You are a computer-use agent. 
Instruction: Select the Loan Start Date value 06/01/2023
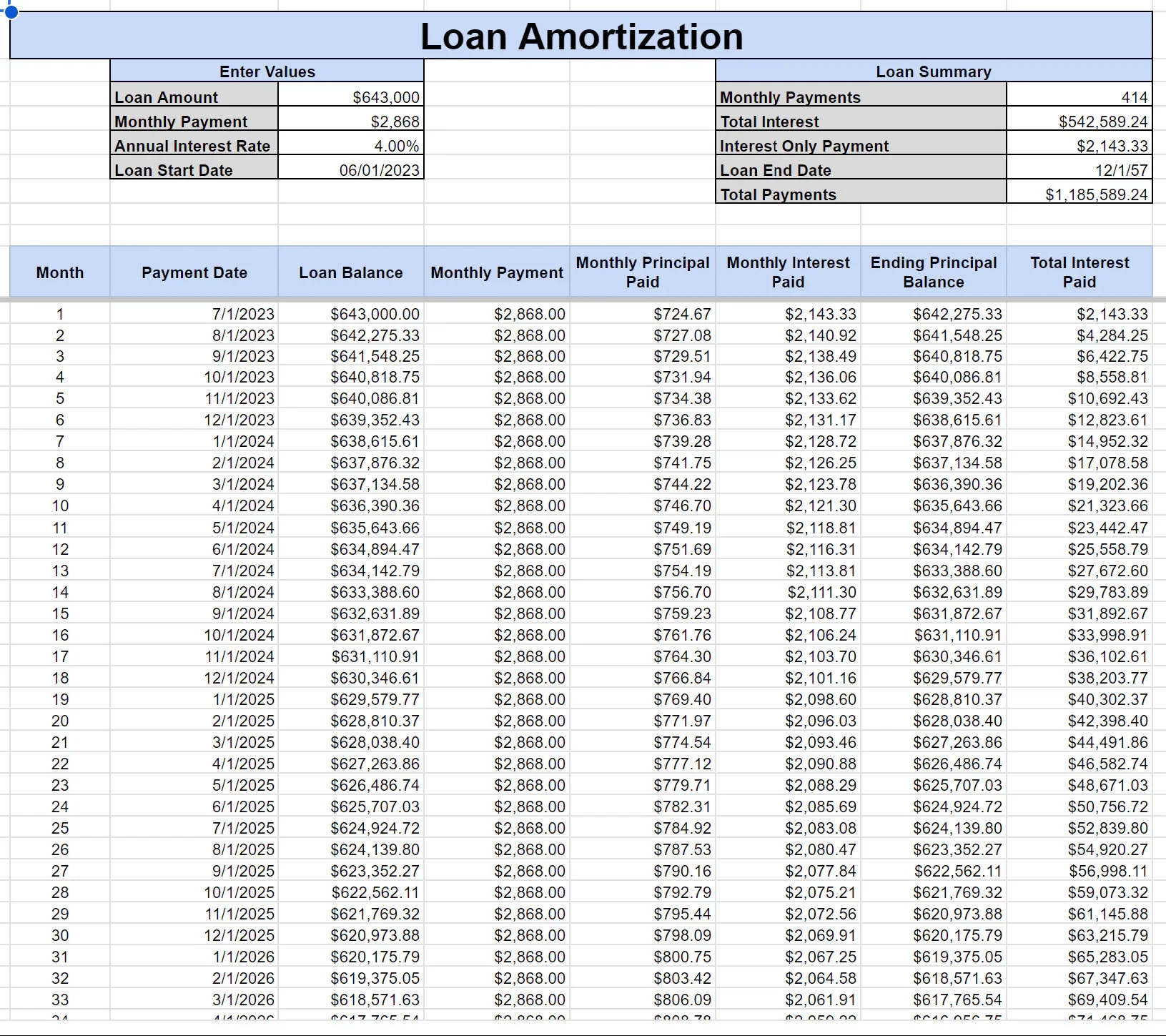pyautogui.click(x=350, y=170)
